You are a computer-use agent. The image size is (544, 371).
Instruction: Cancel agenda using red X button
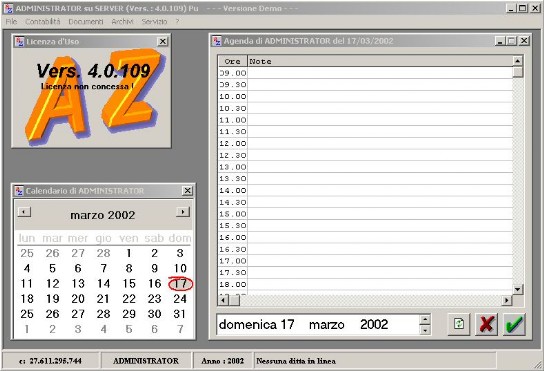(x=486, y=324)
